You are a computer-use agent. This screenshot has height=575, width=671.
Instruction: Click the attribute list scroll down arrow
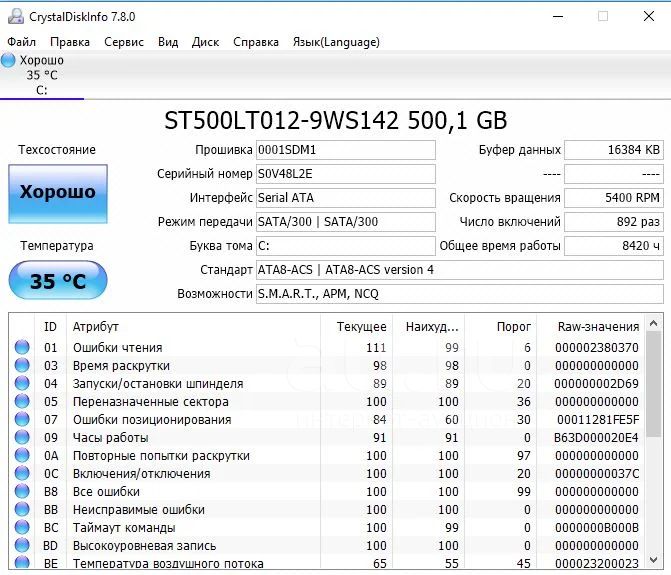[653, 559]
